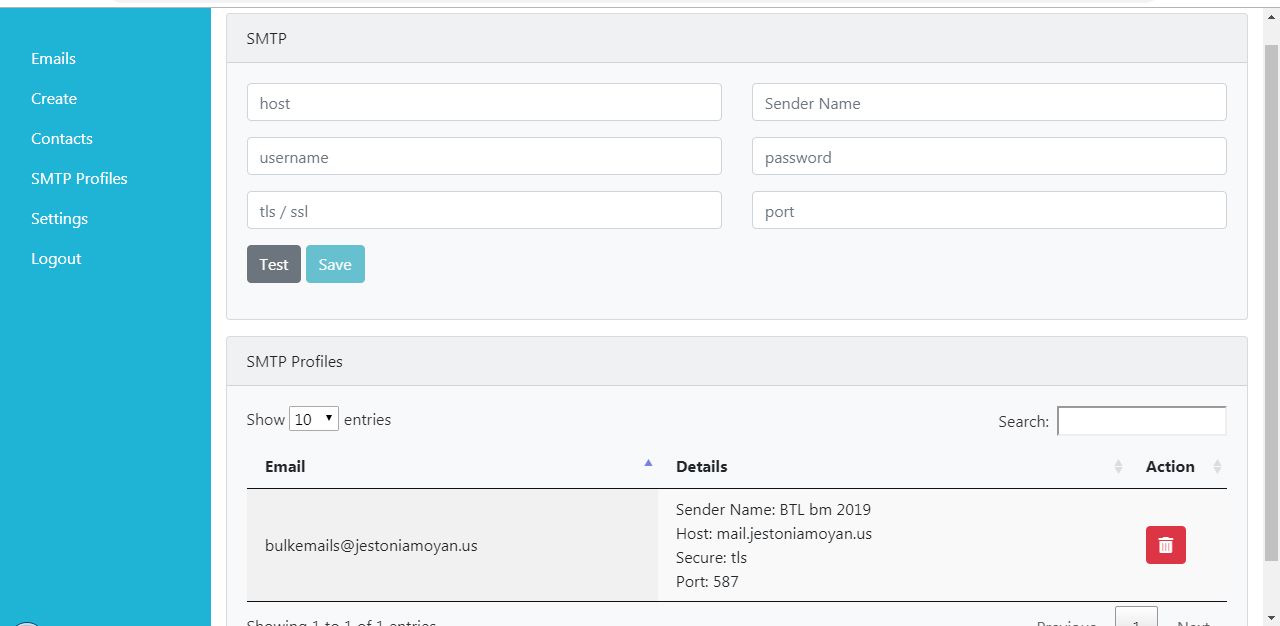Click the Sender Name: BTL bm 2019 text
This screenshot has height=626, width=1280.
coord(773,509)
